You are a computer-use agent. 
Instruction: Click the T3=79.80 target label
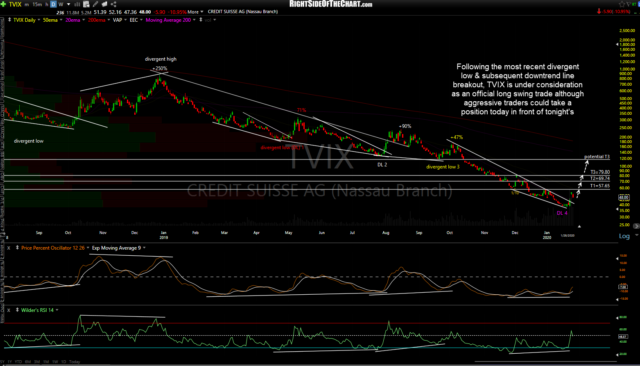[600, 172]
